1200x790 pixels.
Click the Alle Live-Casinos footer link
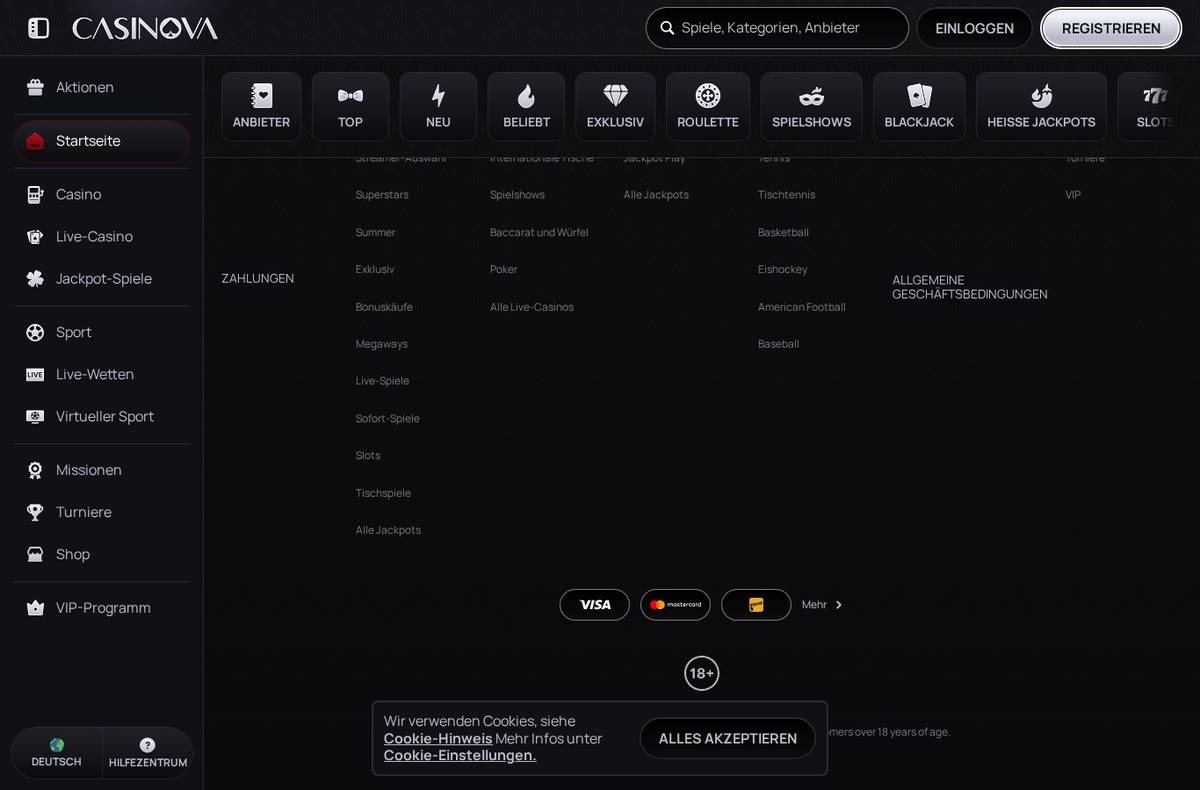[x=532, y=307]
